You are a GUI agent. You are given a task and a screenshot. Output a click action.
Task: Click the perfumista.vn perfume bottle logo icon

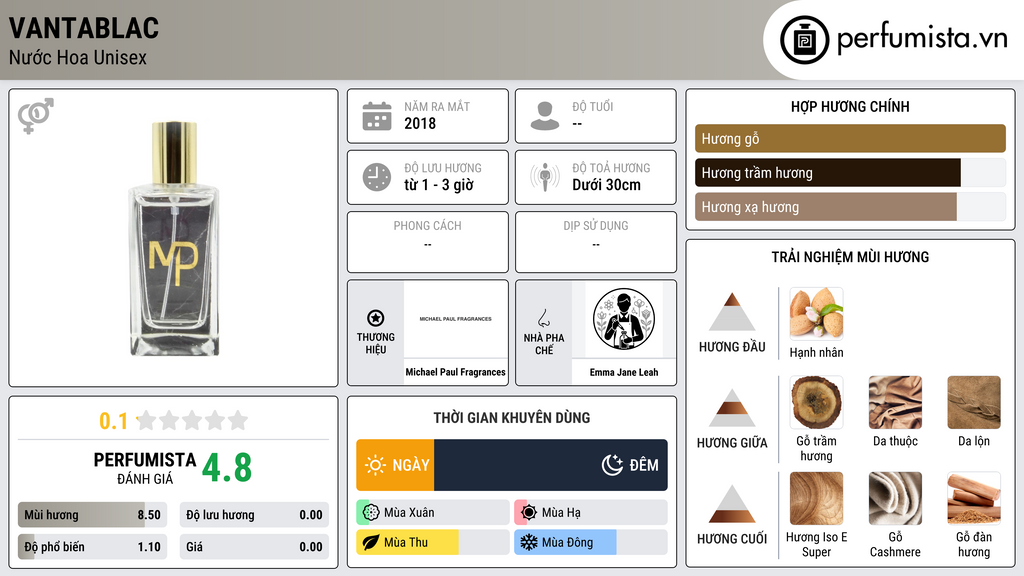pos(804,40)
